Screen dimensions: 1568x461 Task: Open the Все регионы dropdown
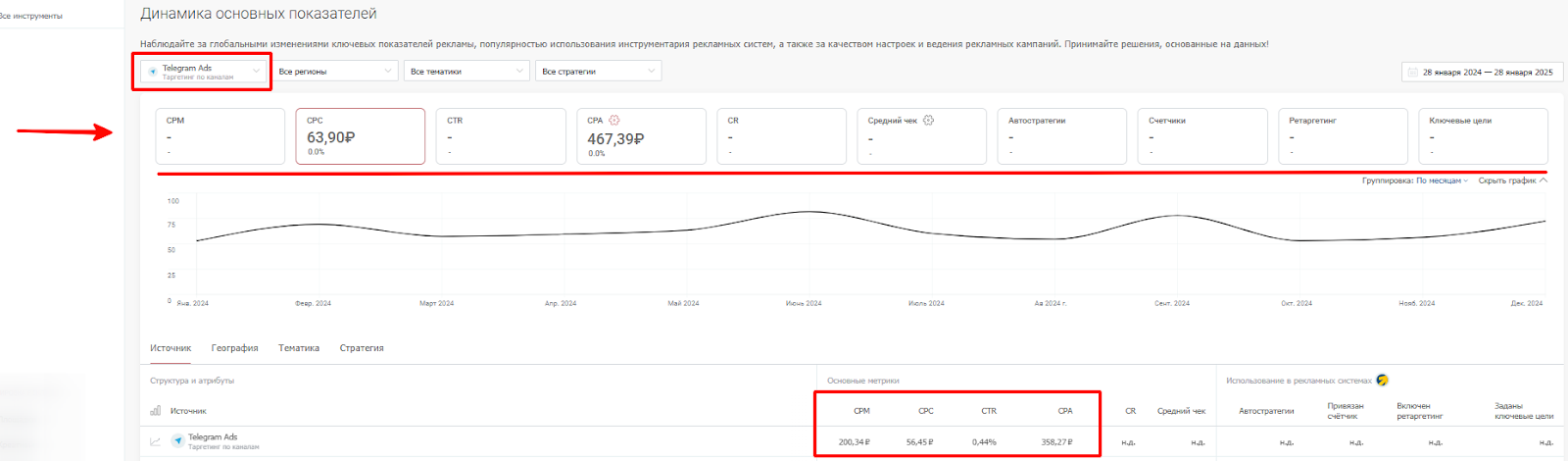[x=335, y=71]
